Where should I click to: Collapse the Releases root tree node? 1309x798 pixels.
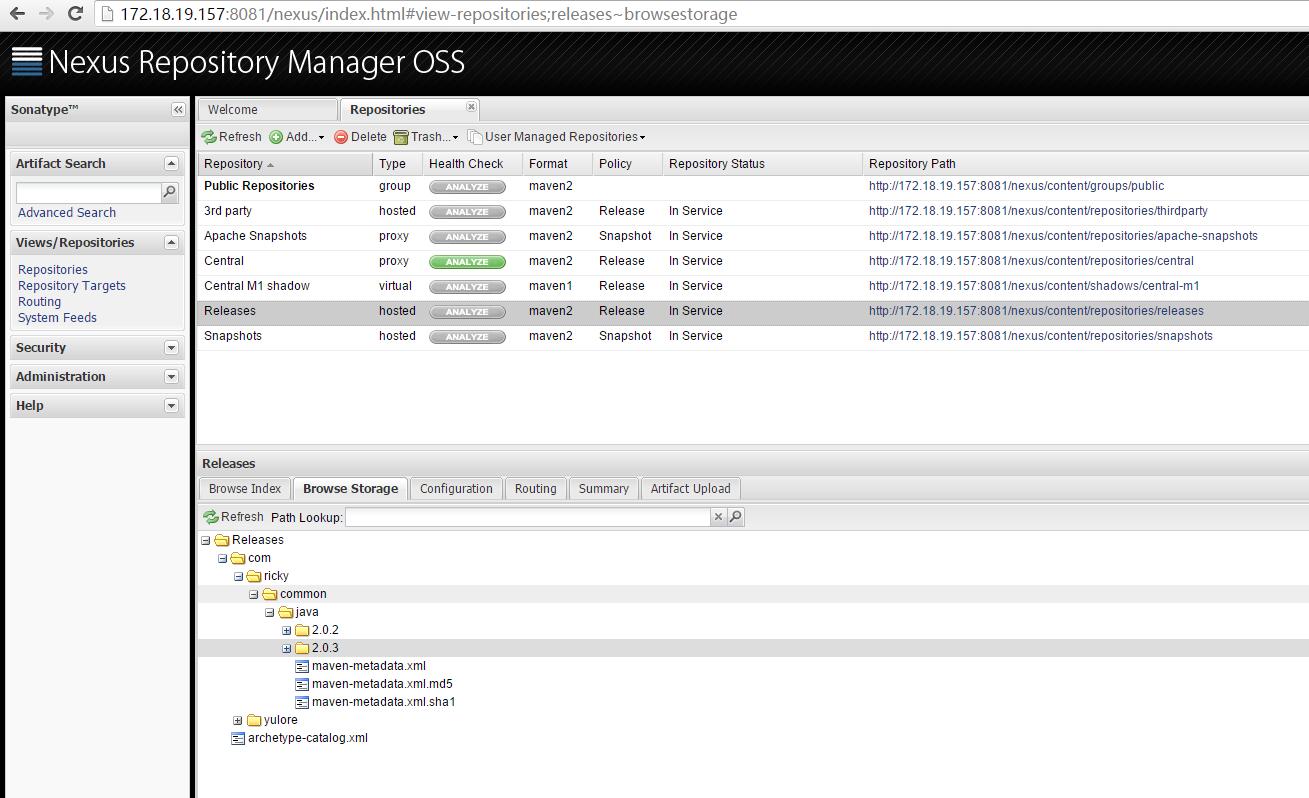pos(206,540)
